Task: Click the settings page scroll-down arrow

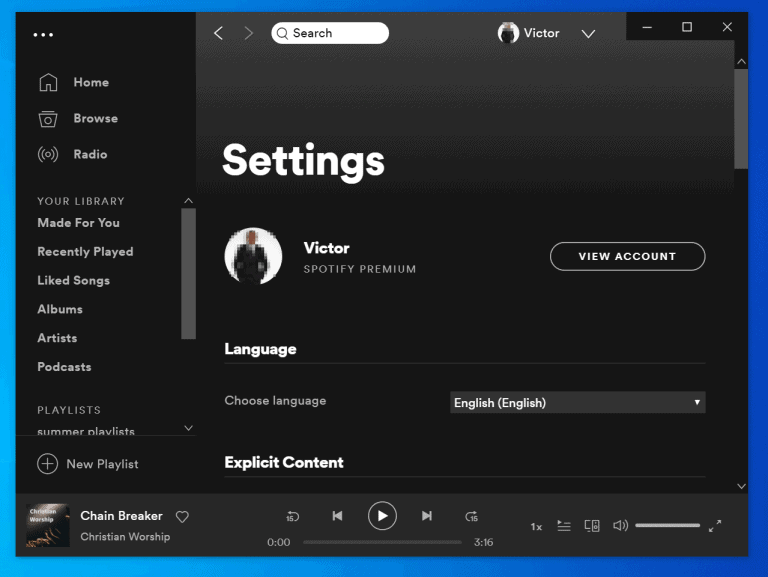Action: pyautogui.click(x=742, y=486)
